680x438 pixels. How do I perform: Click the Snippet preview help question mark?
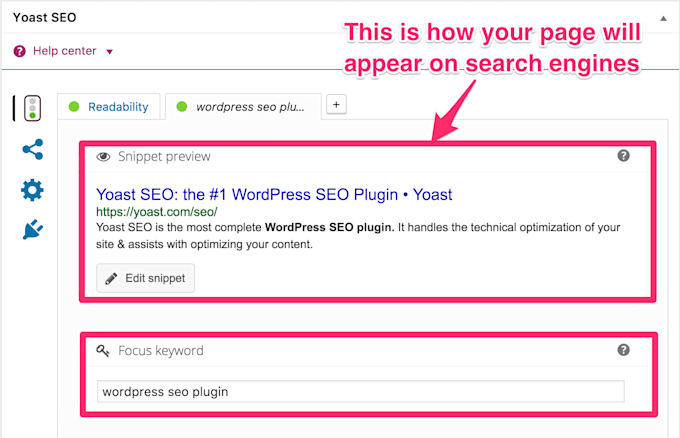(624, 156)
